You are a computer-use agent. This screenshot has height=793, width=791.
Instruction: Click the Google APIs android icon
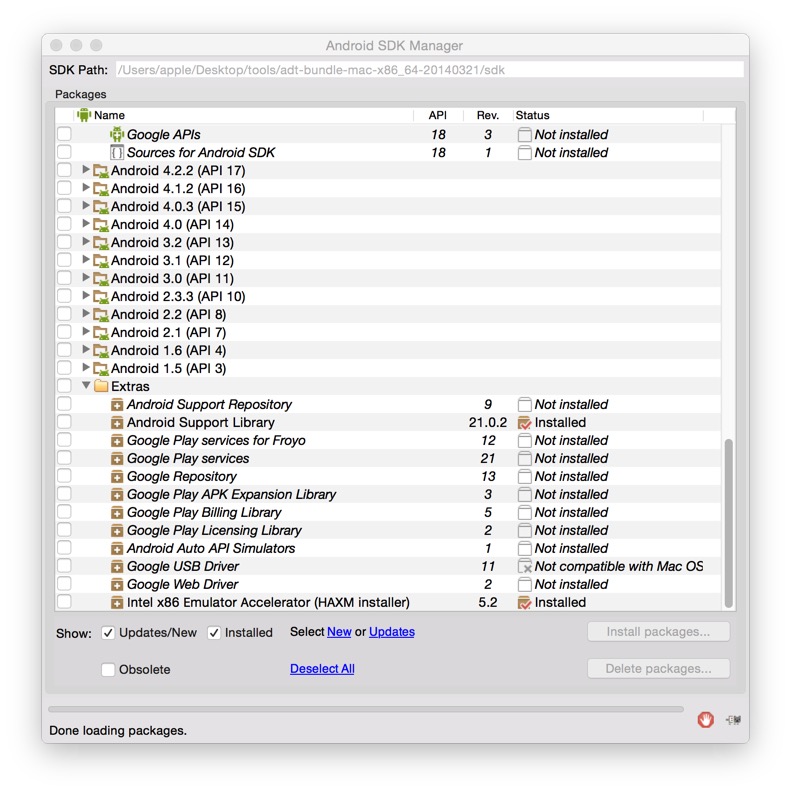pyautogui.click(x=117, y=135)
